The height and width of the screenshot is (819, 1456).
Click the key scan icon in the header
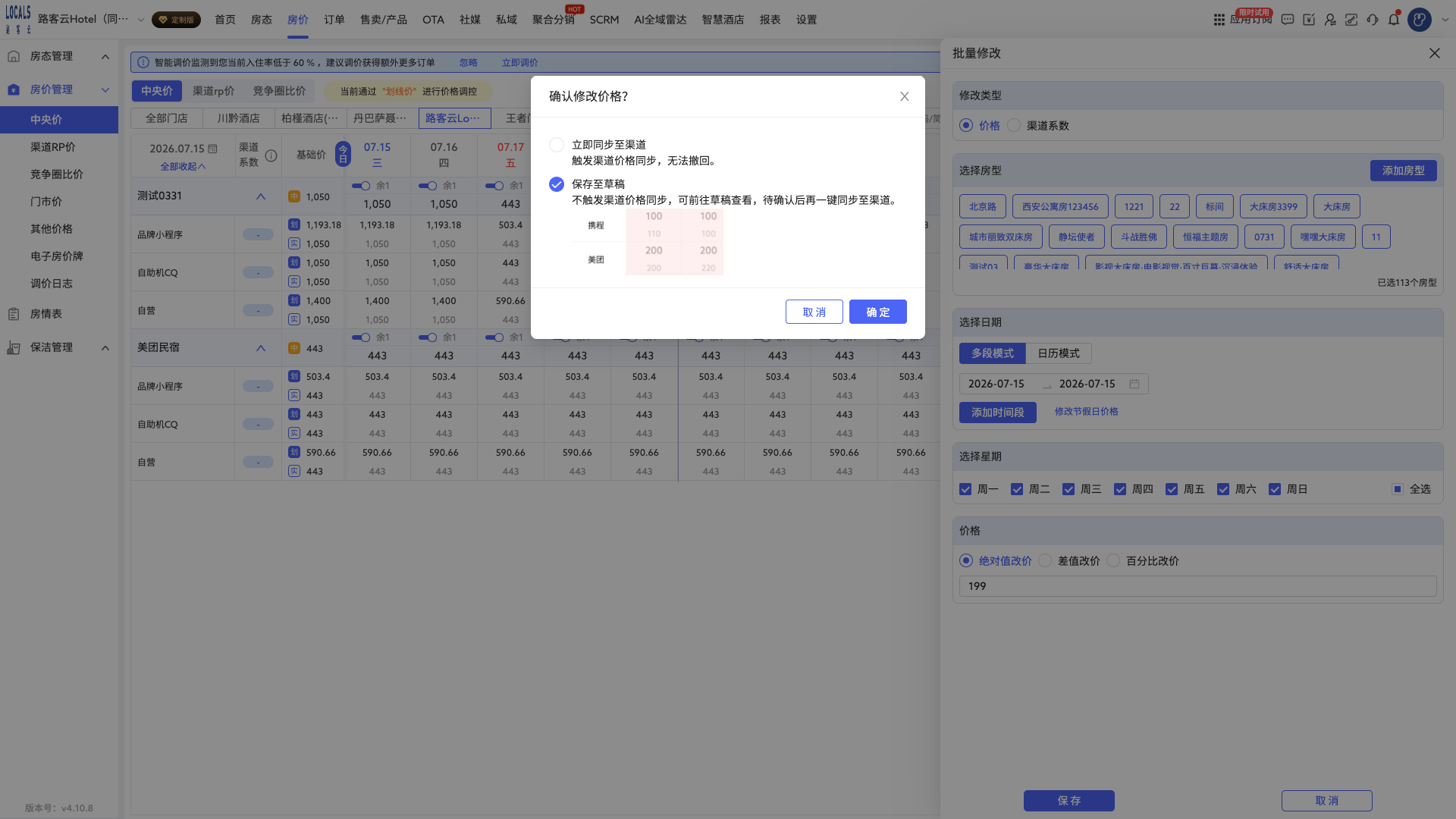click(x=1351, y=20)
